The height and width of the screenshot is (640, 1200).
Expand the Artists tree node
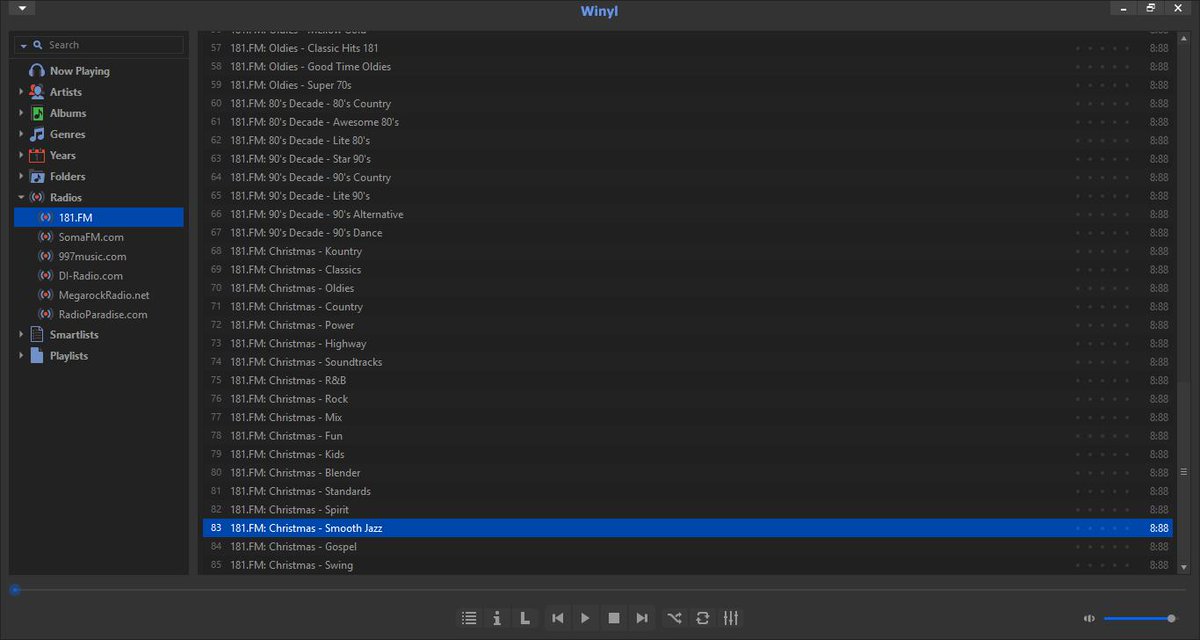point(21,92)
